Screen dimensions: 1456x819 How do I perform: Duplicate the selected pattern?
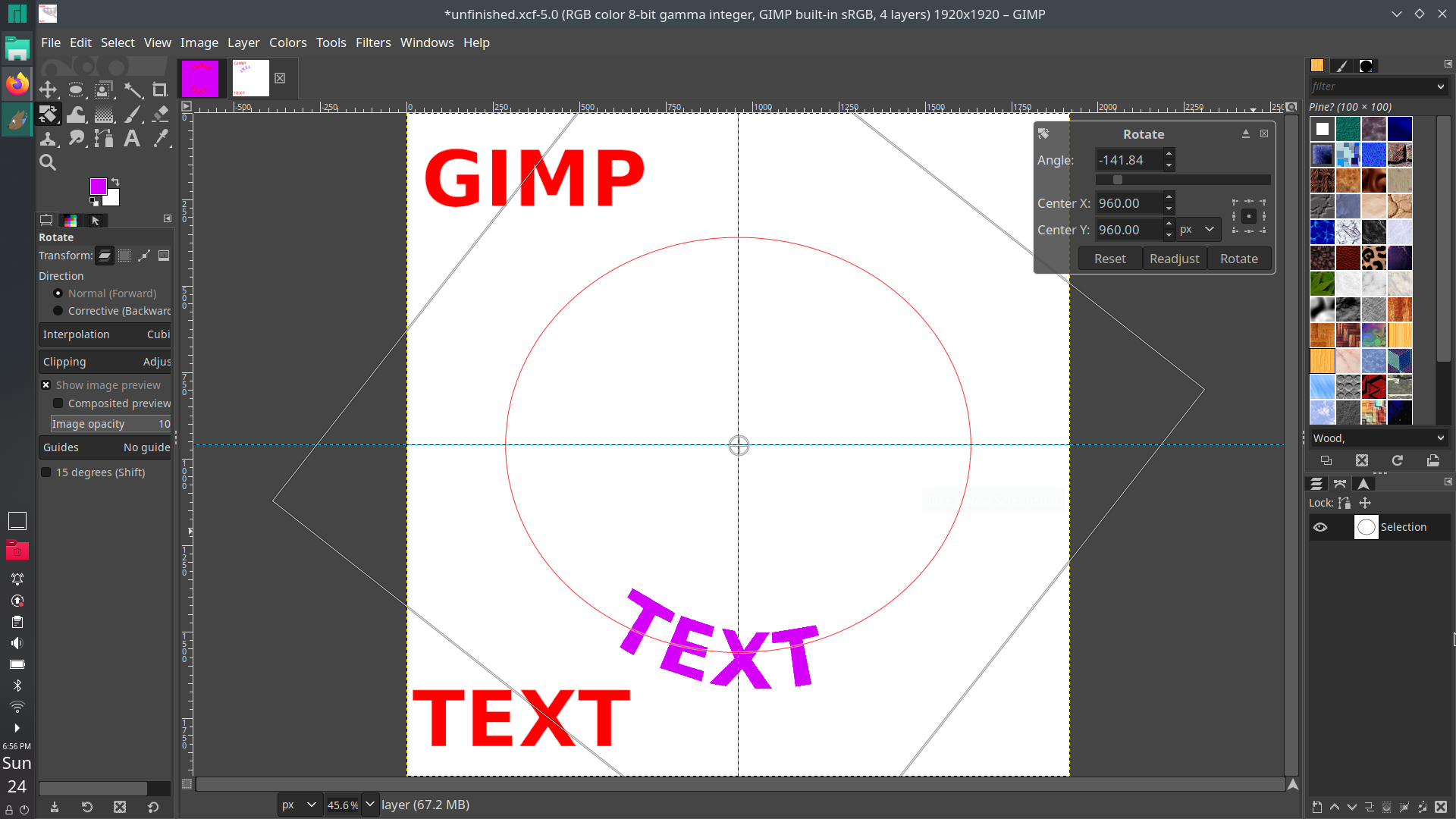[1326, 460]
